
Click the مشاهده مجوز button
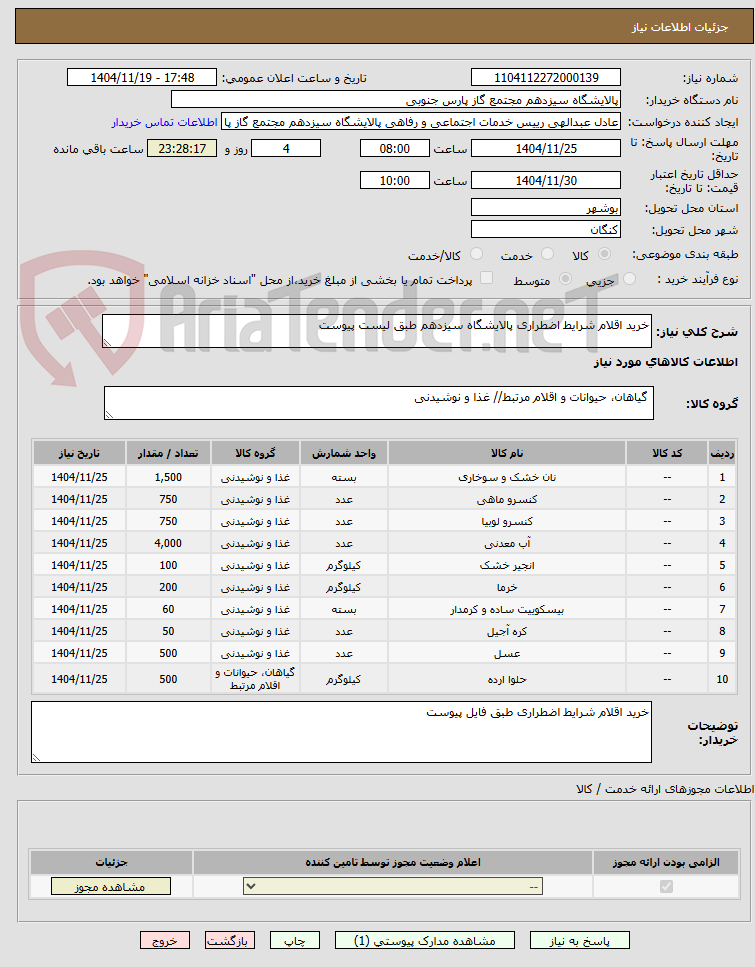click(110, 887)
